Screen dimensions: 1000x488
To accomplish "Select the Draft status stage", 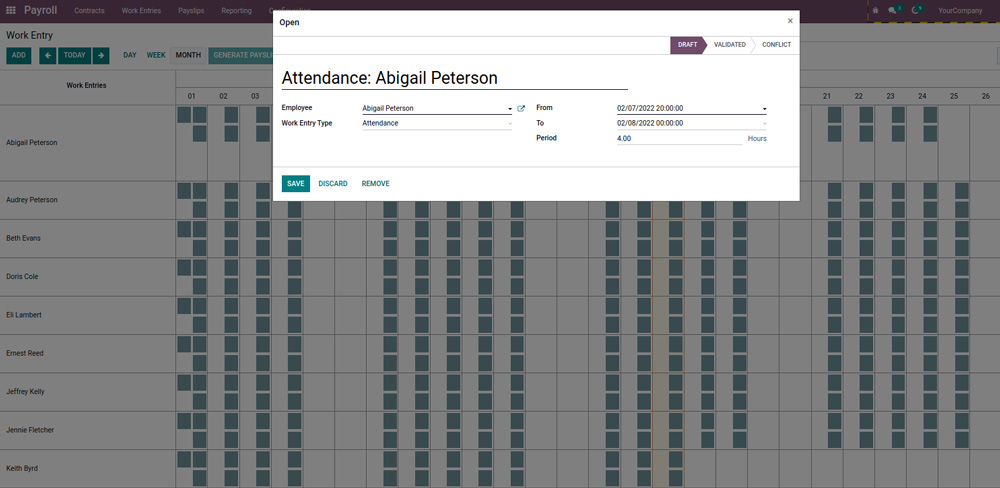I will [687, 45].
